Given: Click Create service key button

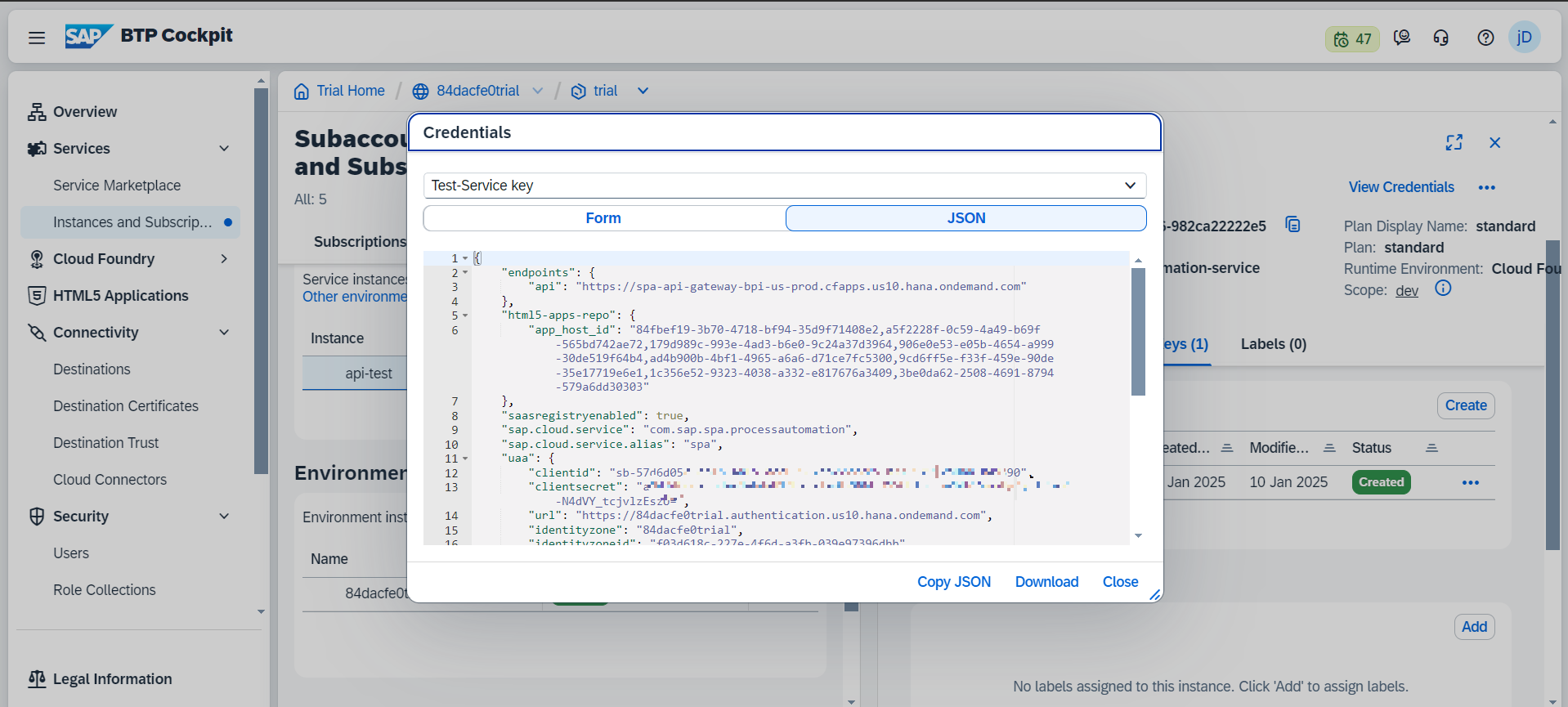Looking at the screenshot, I should pos(1466,405).
